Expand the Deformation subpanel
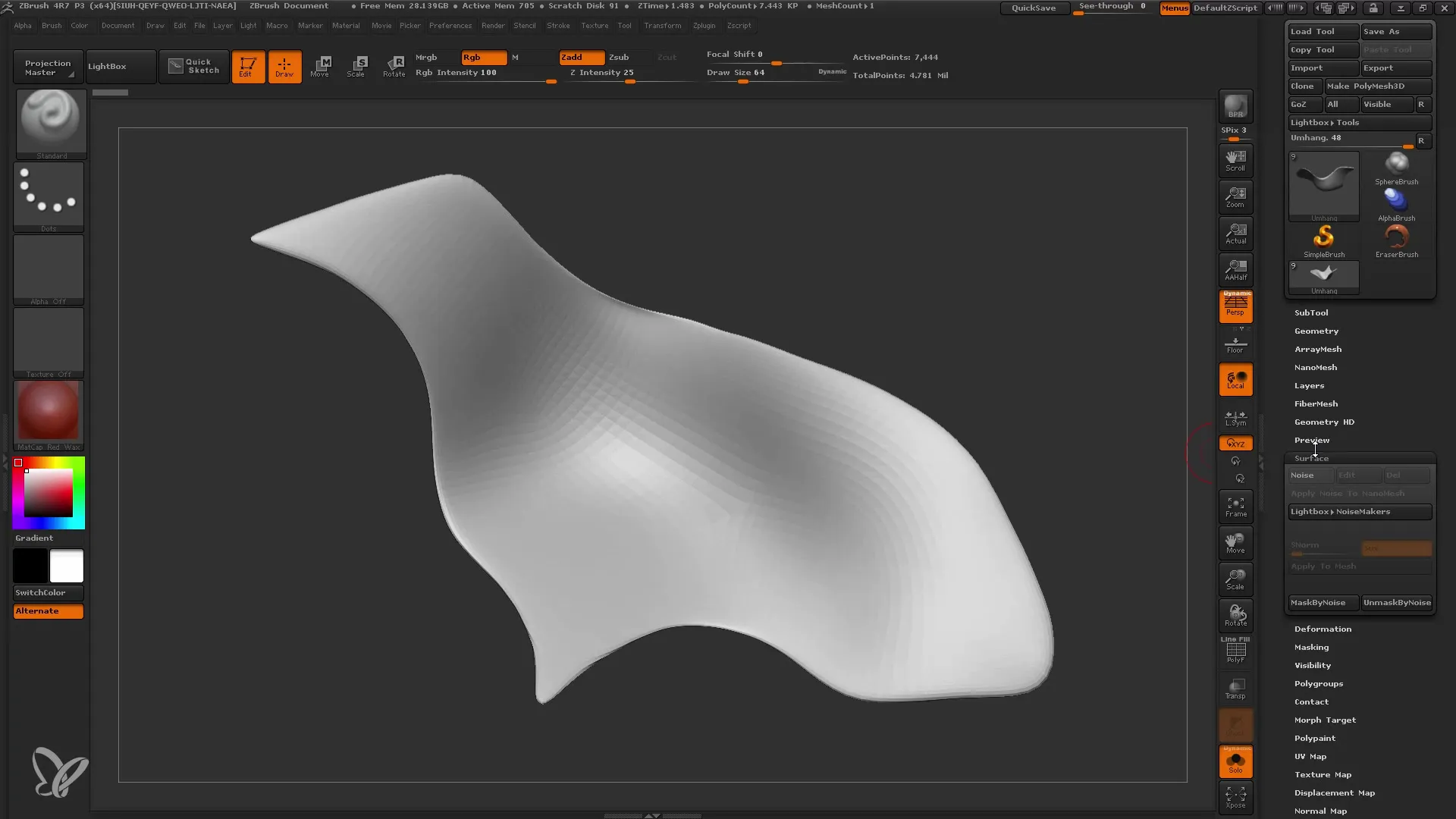The image size is (1456, 819). tap(1322, 628)
